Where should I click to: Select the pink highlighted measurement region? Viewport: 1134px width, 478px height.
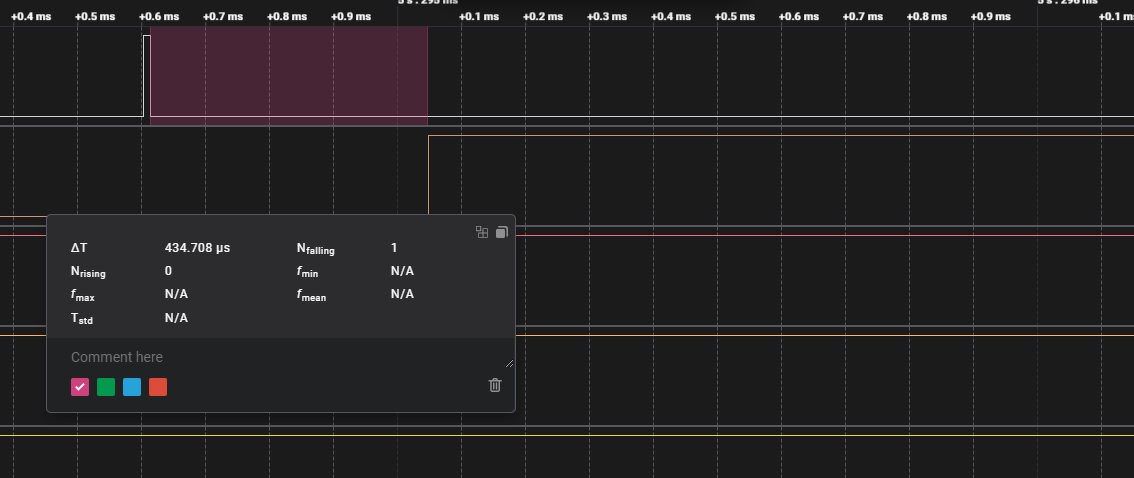point(288,75)
